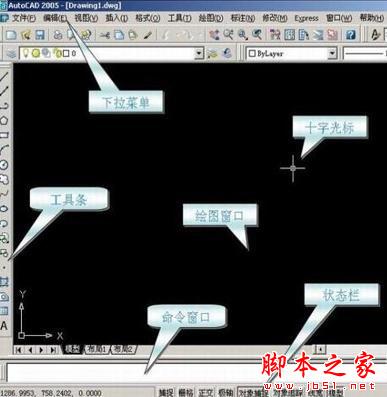Toggle 正交 ortho mode in status bar
Image resolution: width=387 pixels, height=397 pixels.
[206, 392]
